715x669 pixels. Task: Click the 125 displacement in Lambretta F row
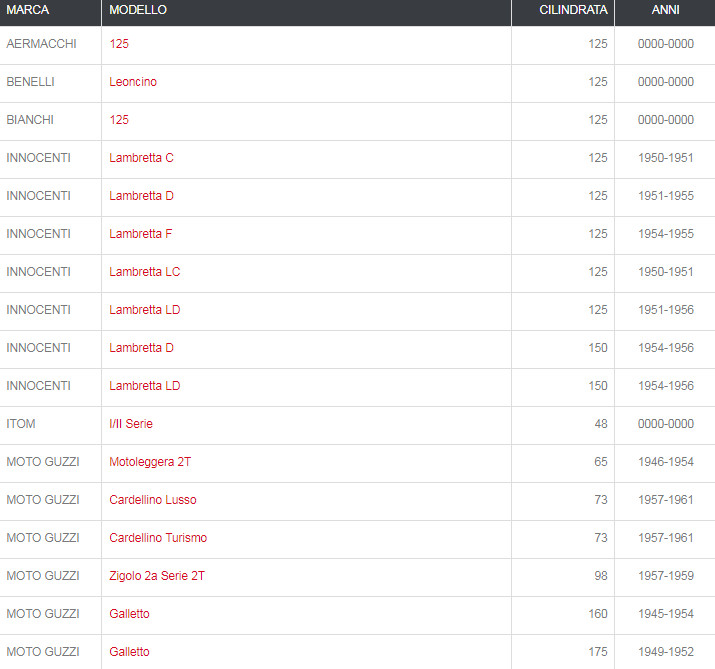[x=598, y=233]
